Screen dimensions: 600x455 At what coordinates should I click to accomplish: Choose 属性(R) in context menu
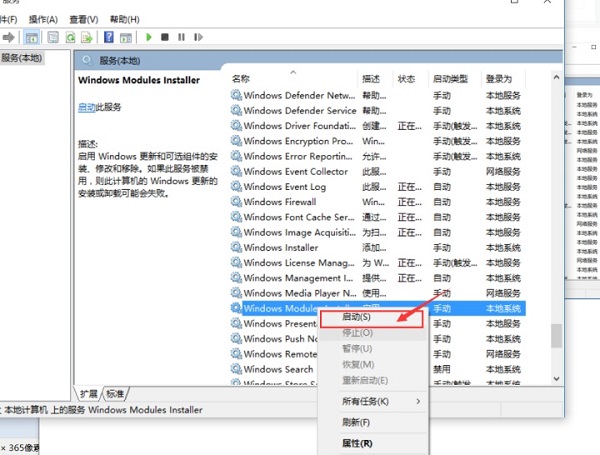(373, 444)
